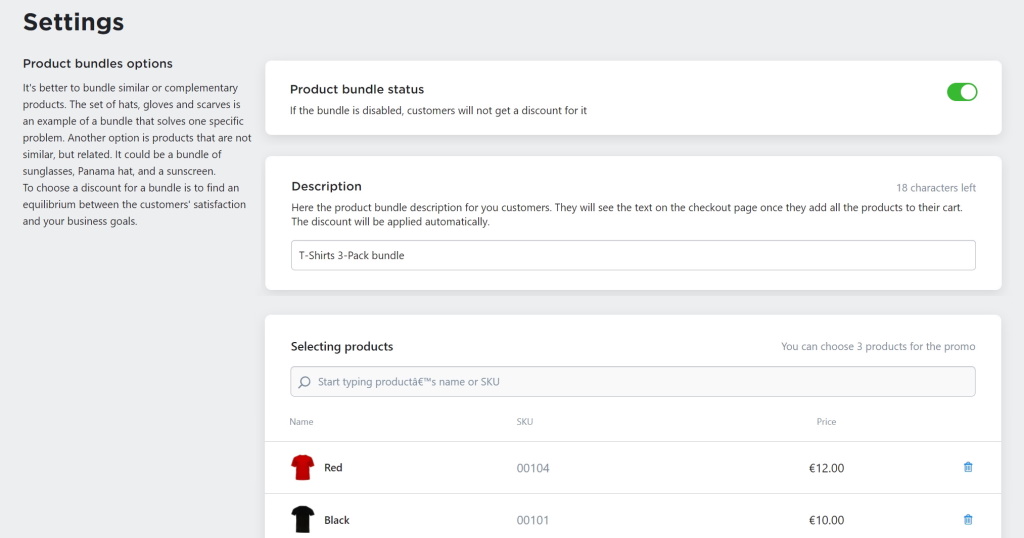Viewport: 1024px width, 538px height.
Task: Click the search magnifier icon
Action: [x=304, y=382]
